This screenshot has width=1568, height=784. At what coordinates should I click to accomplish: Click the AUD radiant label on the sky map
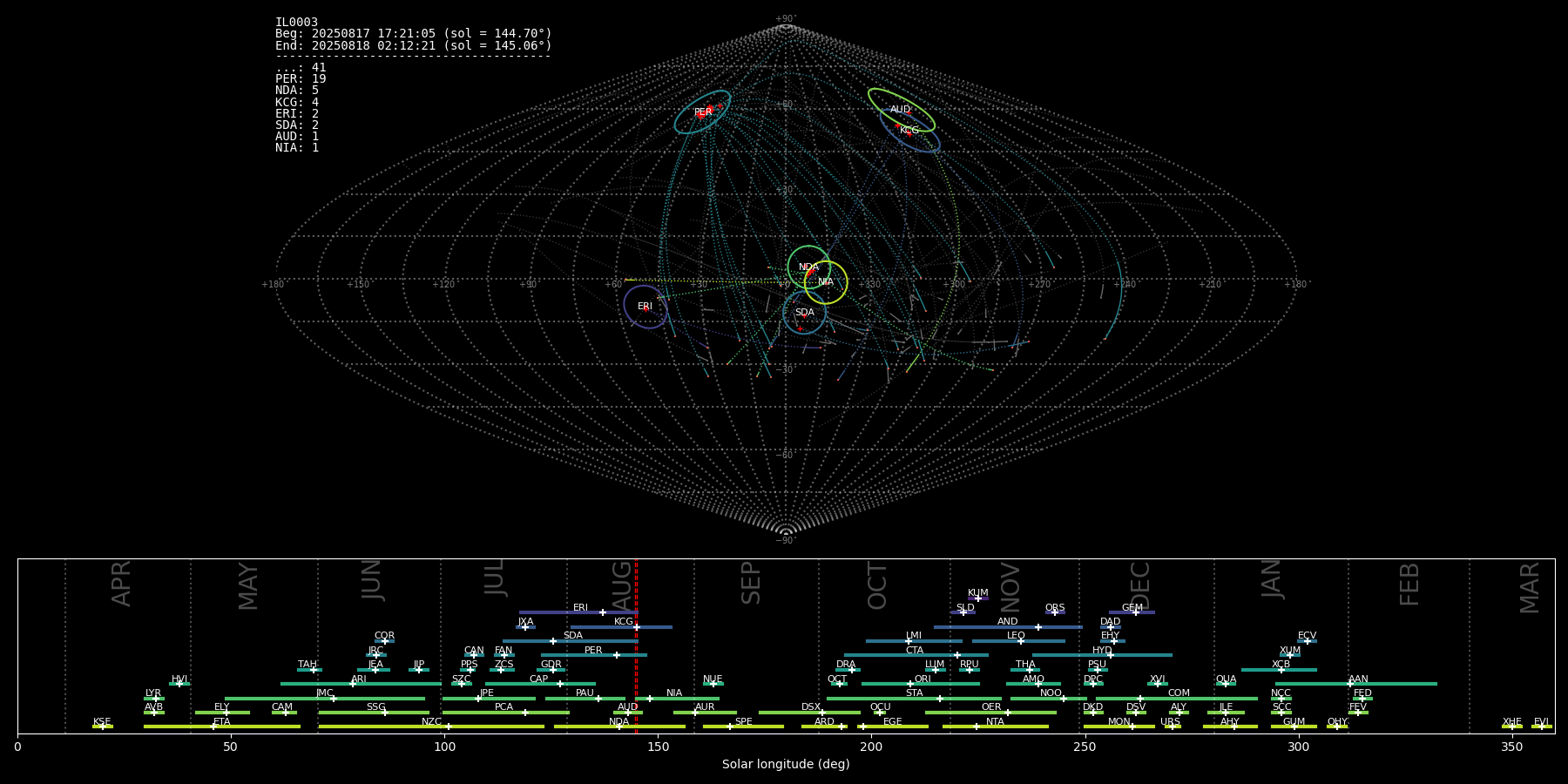(900, 110)
